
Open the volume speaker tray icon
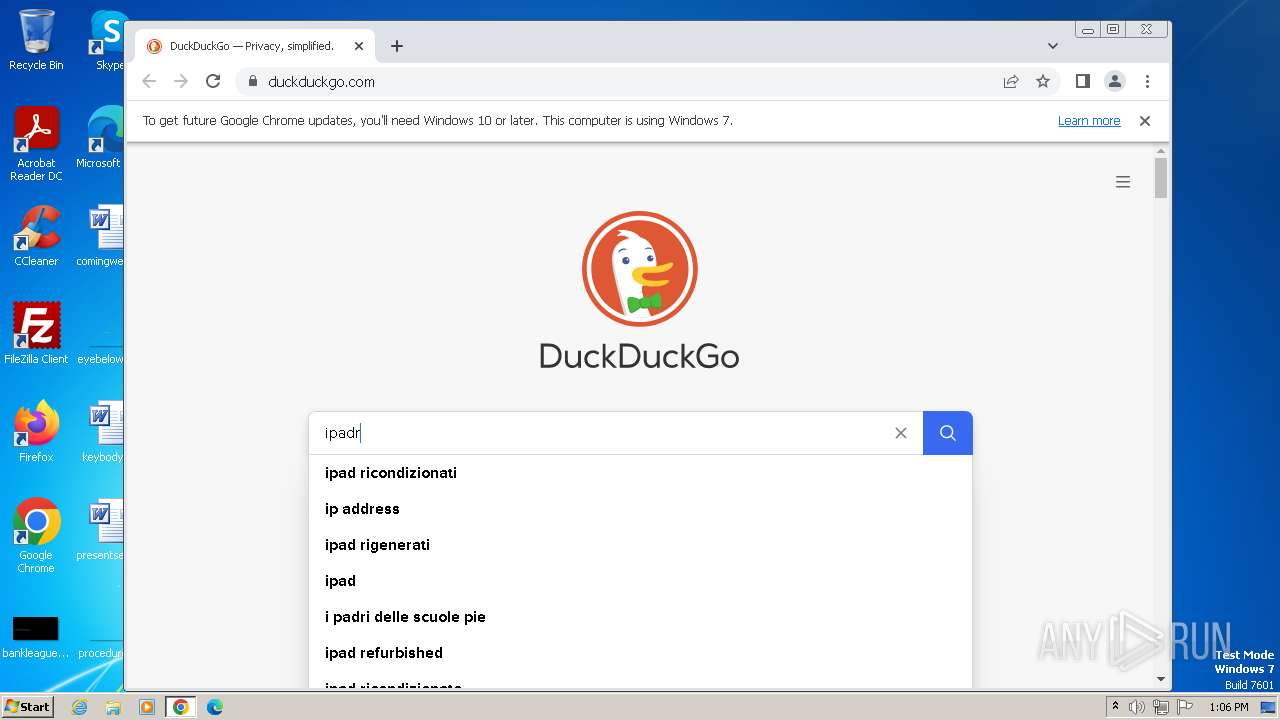[1137, 707]
